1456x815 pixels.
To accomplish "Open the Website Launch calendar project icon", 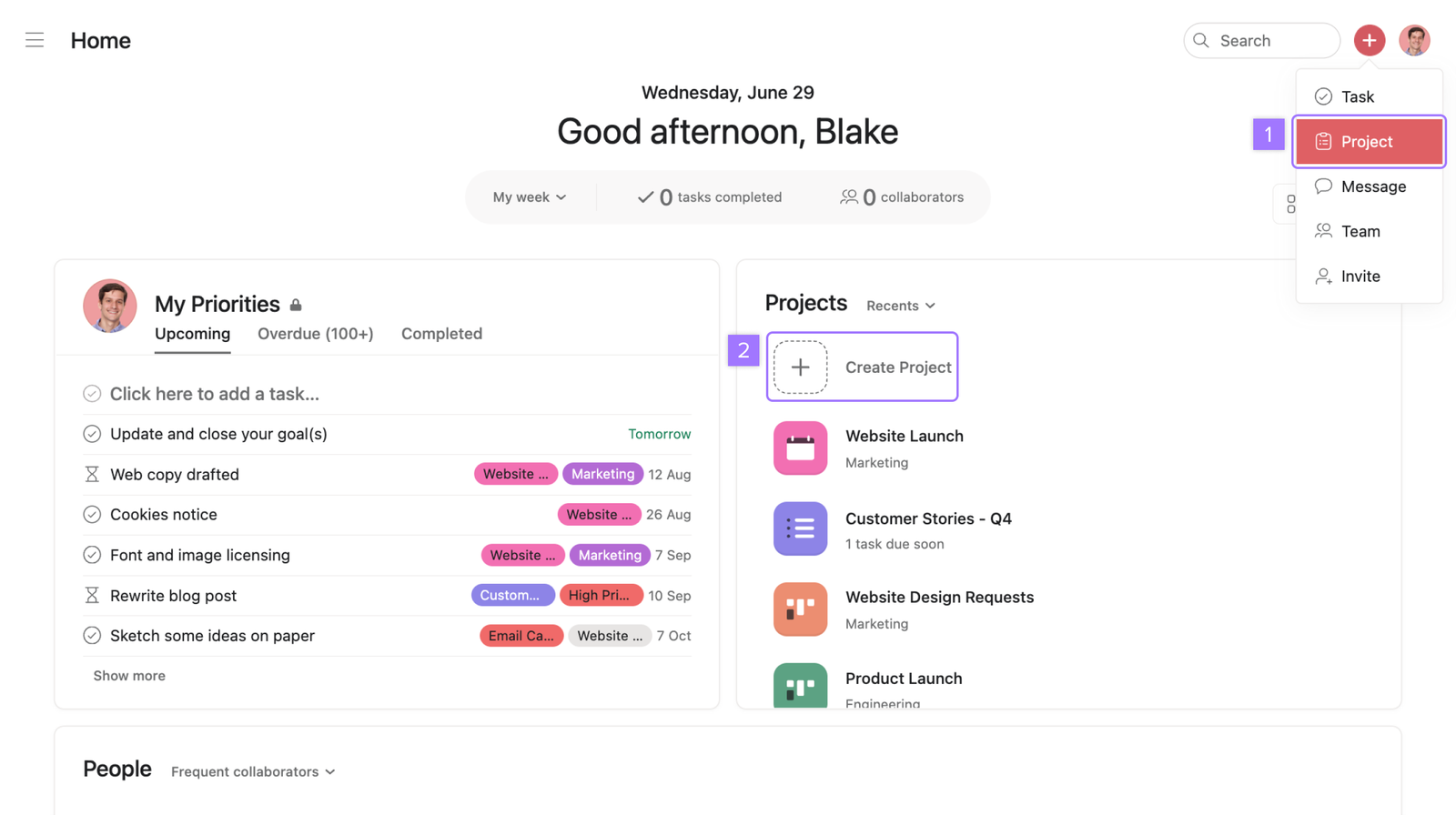I will [x=800, y=448].
